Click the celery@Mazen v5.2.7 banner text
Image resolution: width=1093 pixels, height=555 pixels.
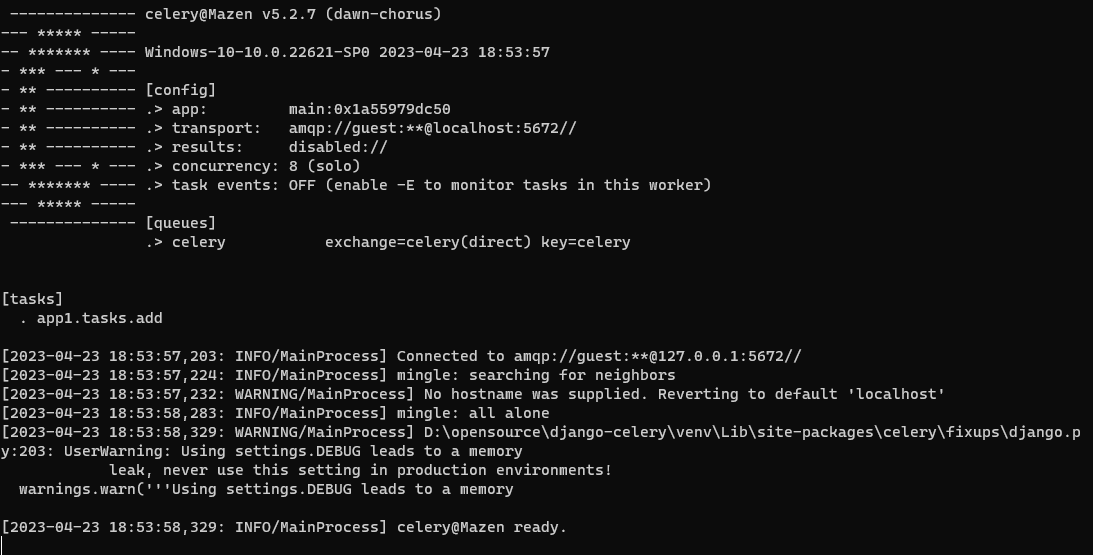(x=292, y=14)
